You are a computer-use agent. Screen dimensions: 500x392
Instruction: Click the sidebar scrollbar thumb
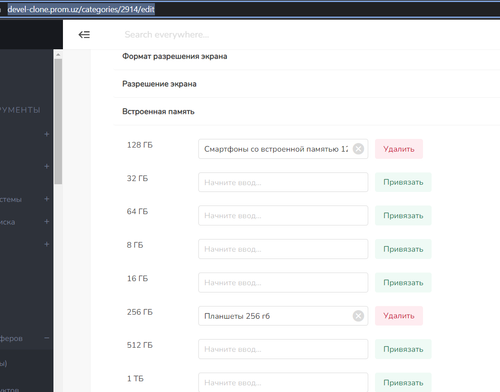pos(58,121)
